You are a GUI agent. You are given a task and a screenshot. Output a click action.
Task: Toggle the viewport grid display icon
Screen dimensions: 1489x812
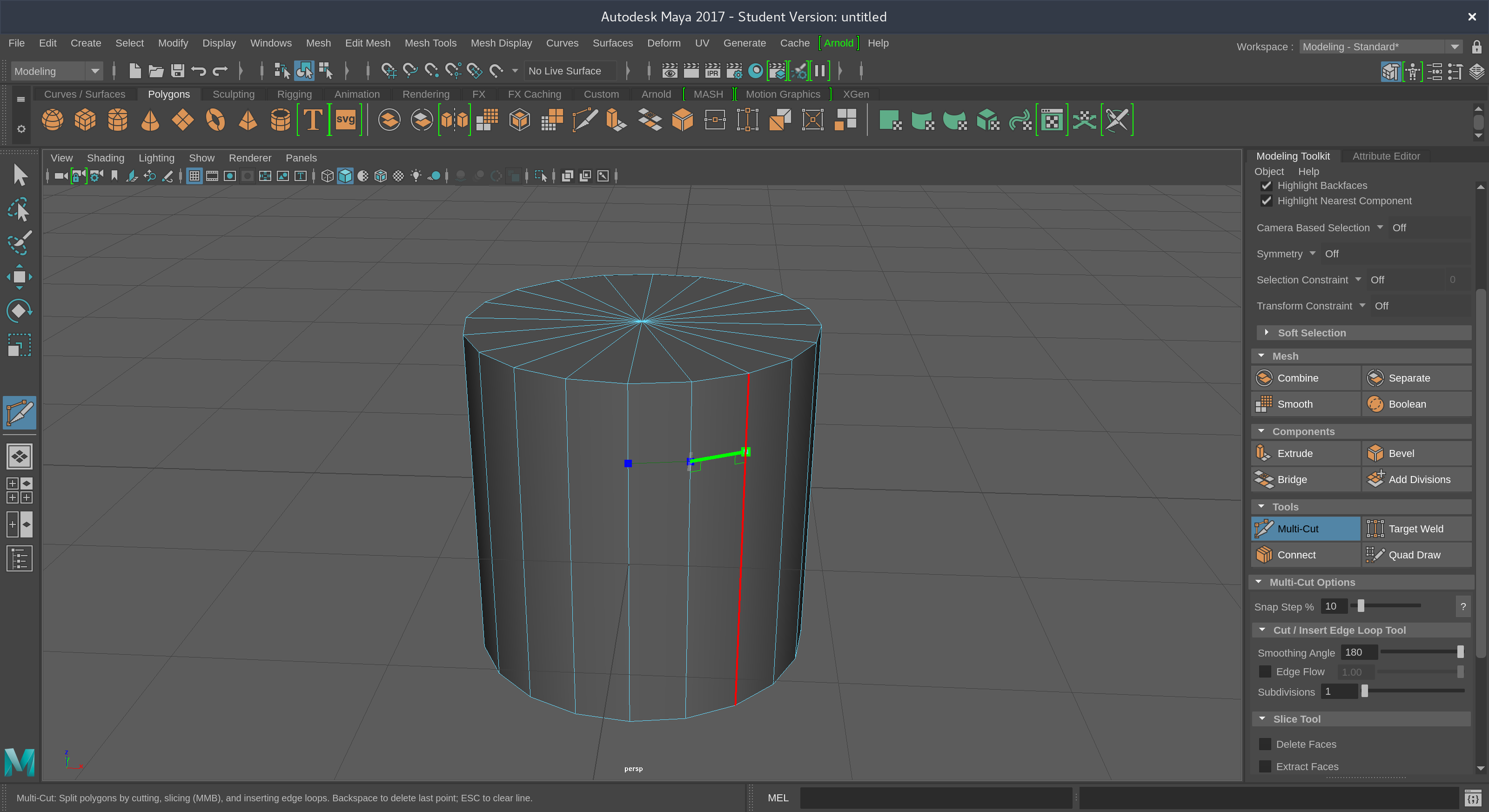coord(194,176)
